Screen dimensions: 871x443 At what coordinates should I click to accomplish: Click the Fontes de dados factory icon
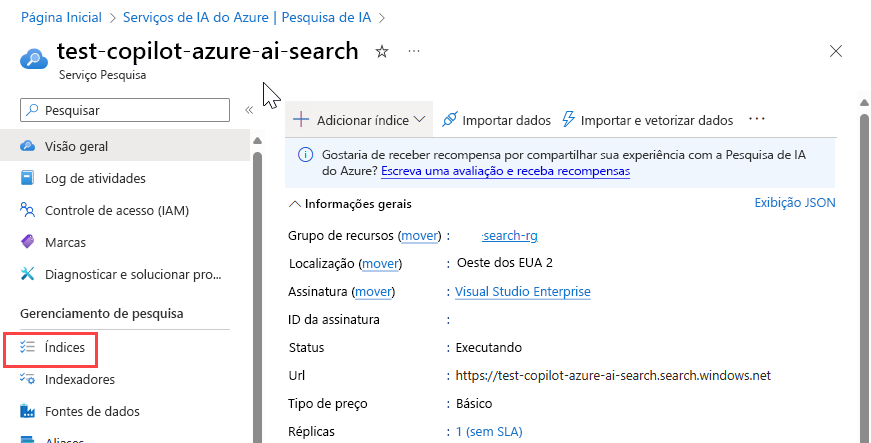pos(27,411)
